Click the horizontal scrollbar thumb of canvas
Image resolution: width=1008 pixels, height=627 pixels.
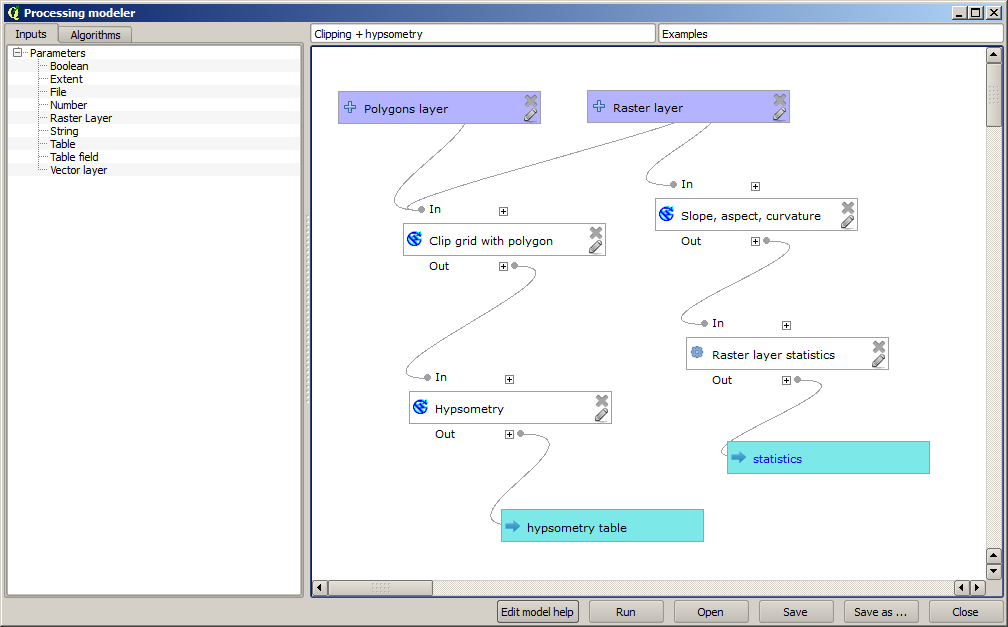(x=380, y=588)
